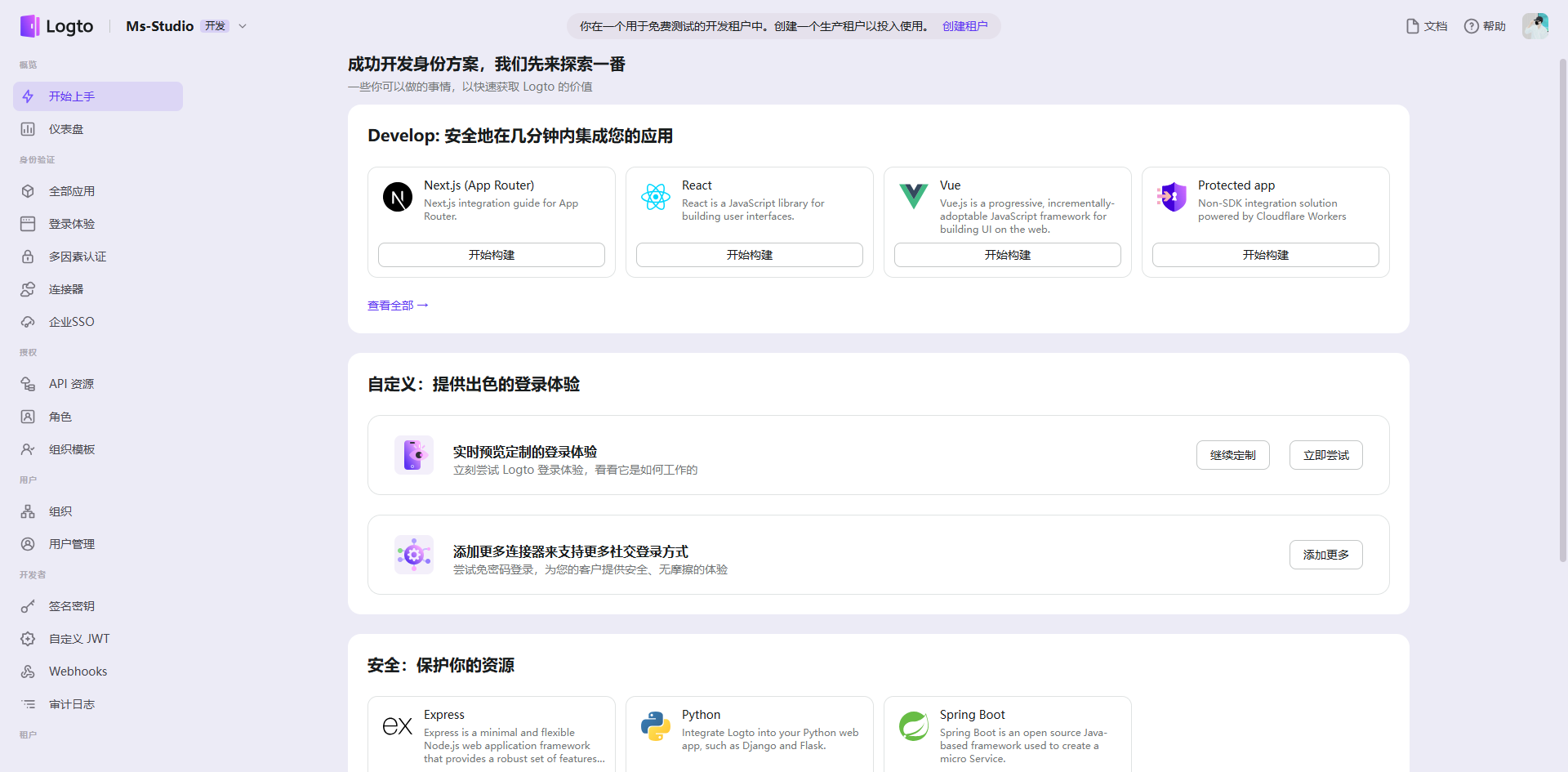
Task: Go to 用户管理 in sidebar
Action: tap(72, 544)
